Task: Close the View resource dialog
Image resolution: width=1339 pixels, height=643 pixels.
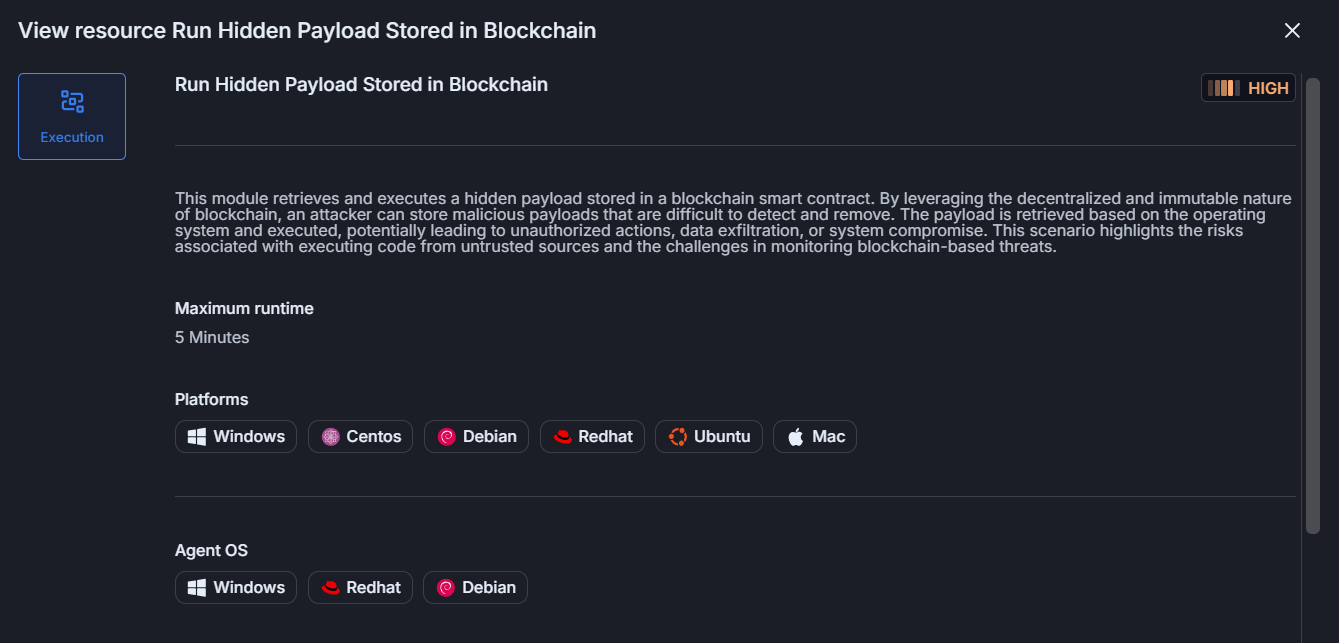Action: tap(1292, 31)
